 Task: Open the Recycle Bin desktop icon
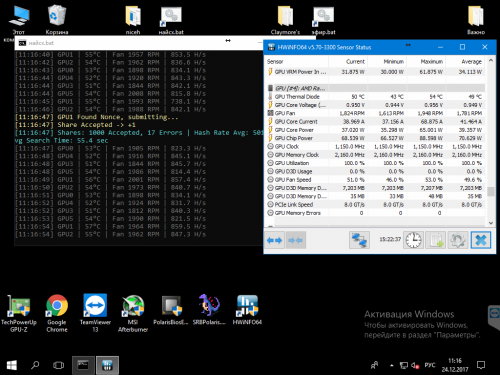coord(57,19)
